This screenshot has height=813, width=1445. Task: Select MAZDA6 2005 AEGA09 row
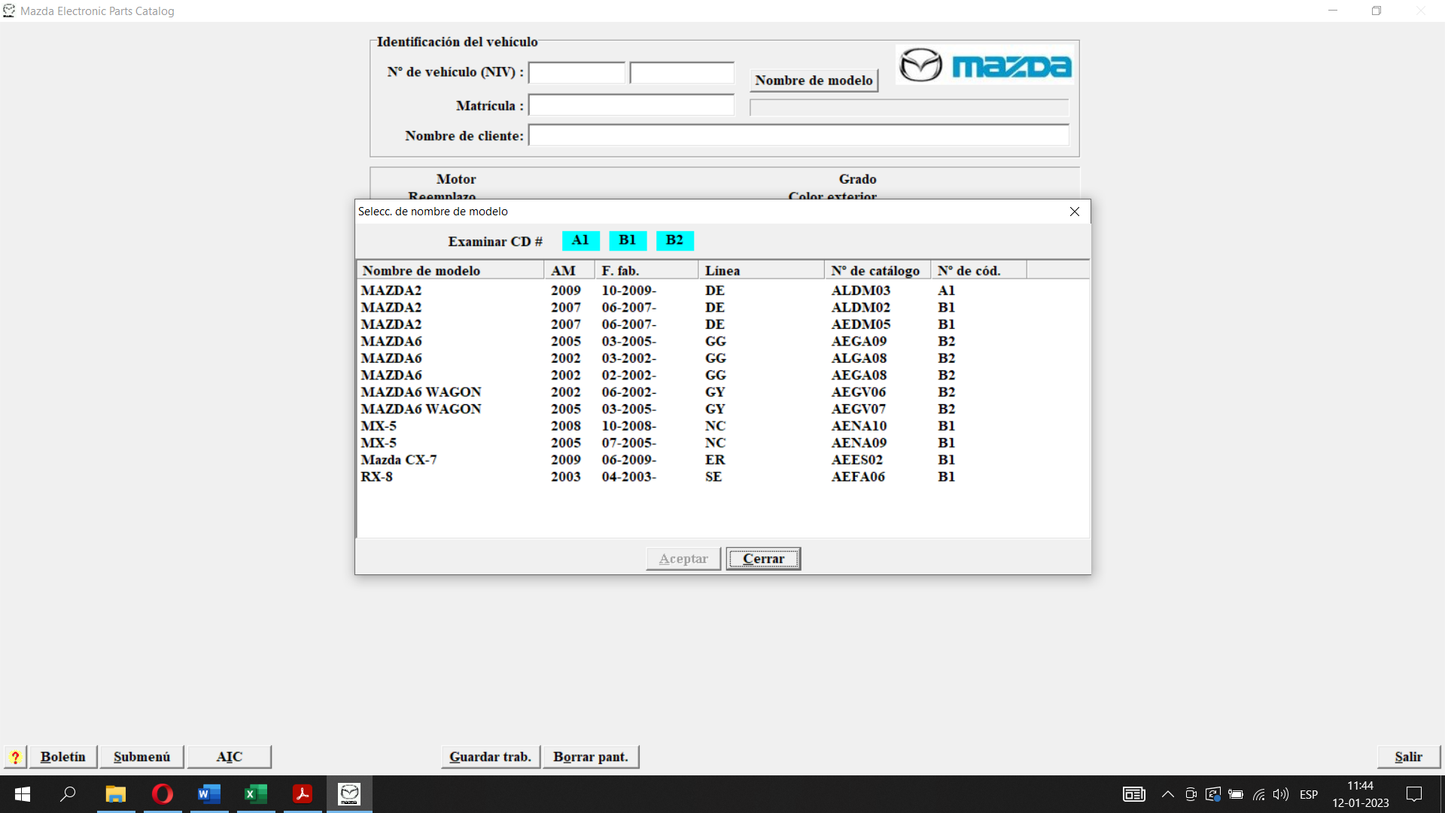pyautogui.click(x=723, y=342)
